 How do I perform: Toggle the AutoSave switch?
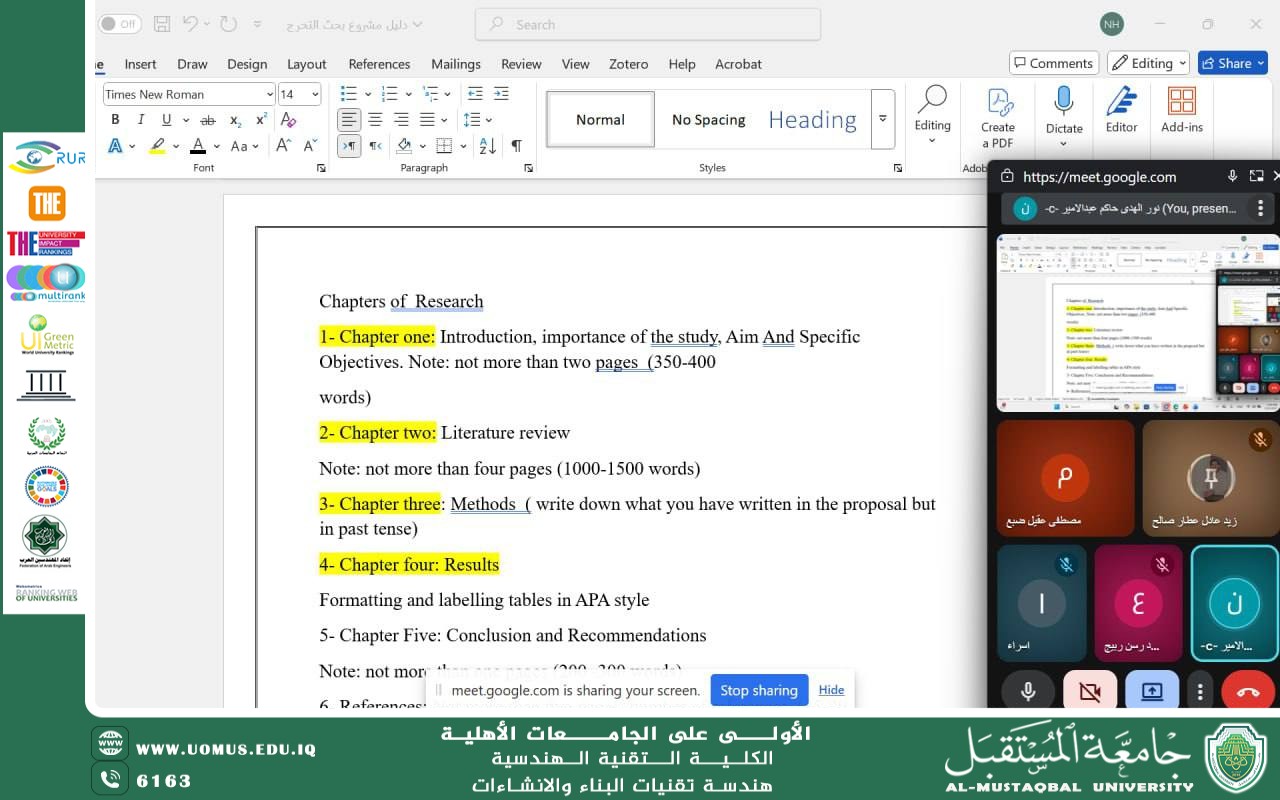[120, 24]
